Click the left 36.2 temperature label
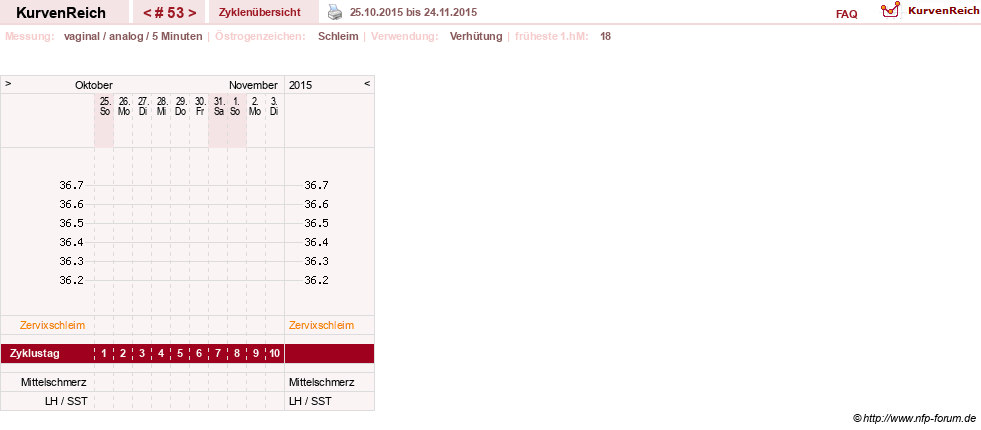Screen dimensions: 981x430 click(x=71, y=280)
